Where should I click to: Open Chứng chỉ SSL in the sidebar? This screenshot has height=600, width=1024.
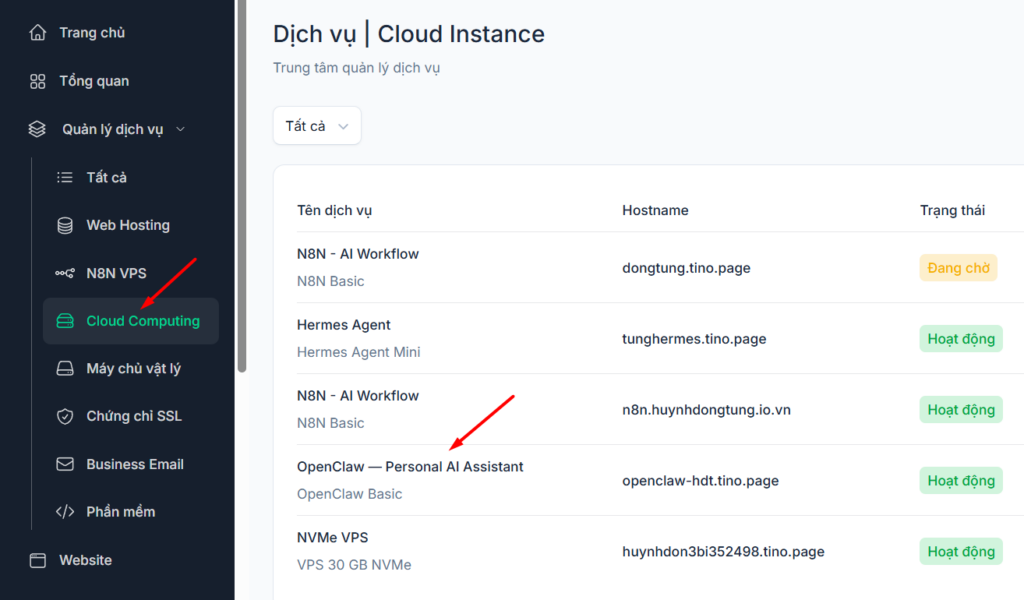click(x=134, y=416)
